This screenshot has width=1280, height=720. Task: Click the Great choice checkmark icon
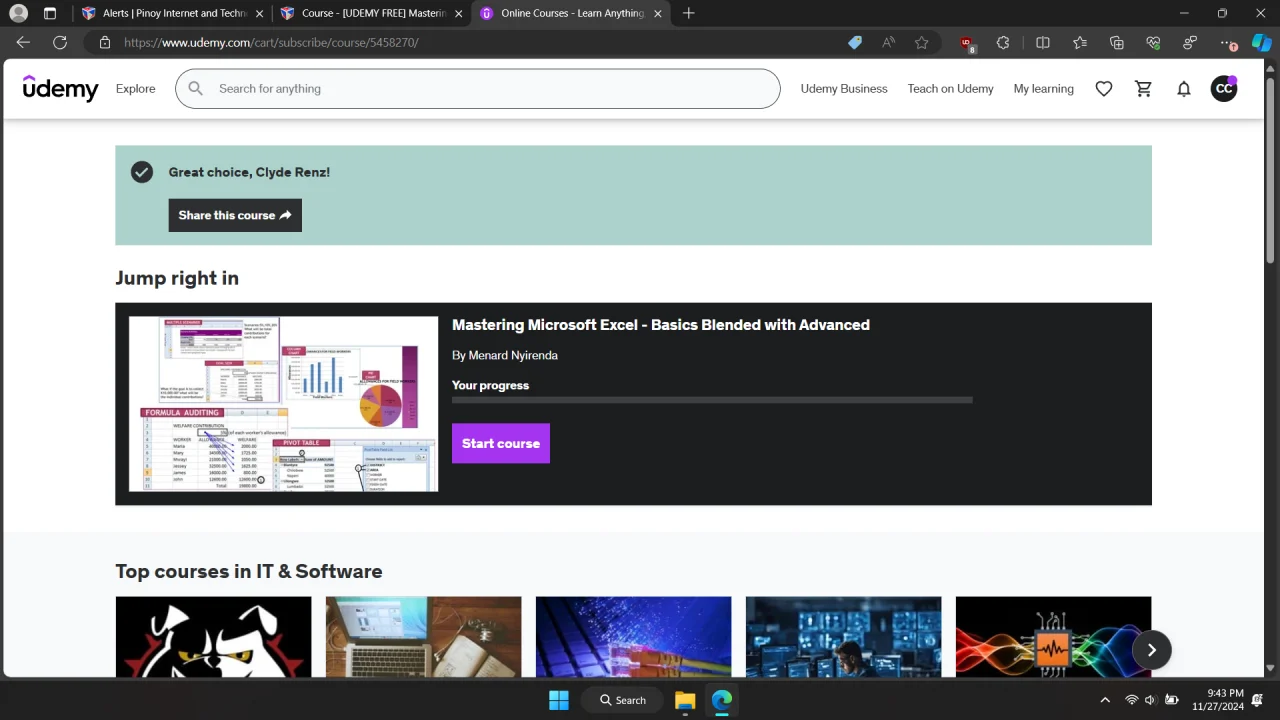(142, 172)
